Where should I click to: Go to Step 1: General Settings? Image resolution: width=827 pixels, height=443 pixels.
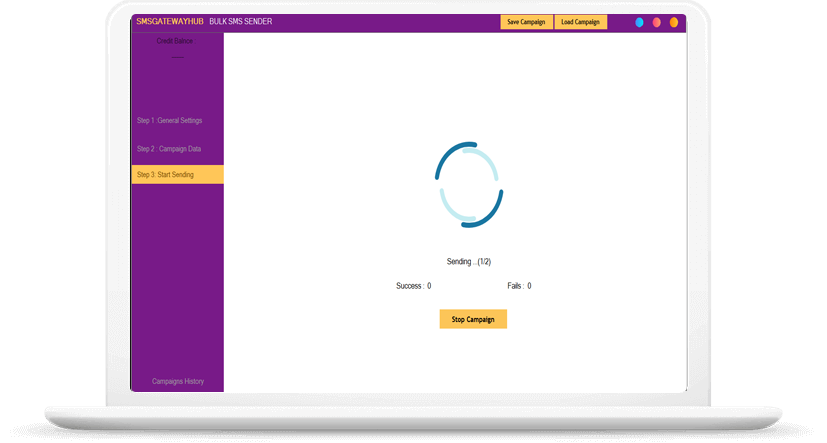[169, 121]
